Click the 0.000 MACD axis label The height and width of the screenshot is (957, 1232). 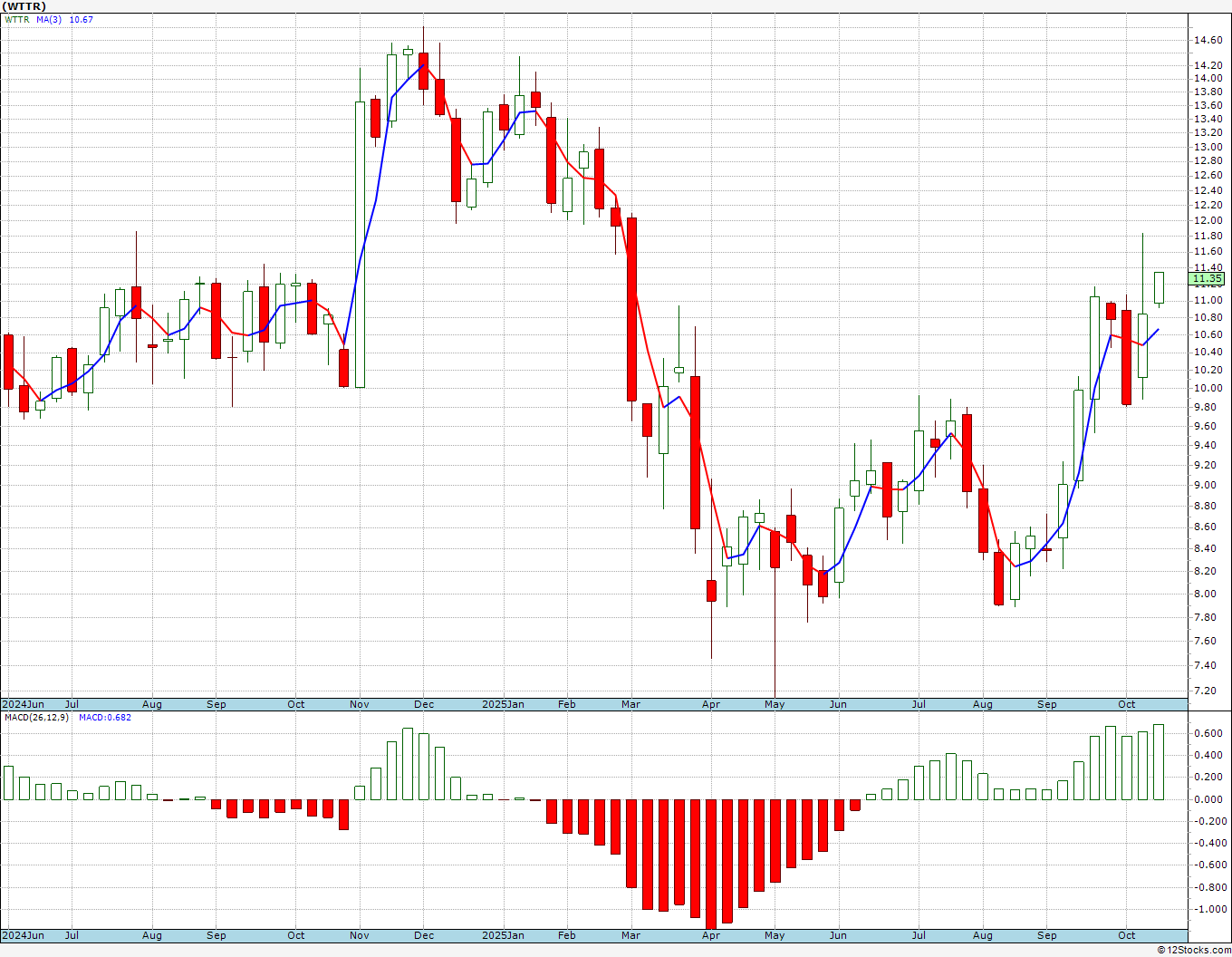coord(1208,799)
